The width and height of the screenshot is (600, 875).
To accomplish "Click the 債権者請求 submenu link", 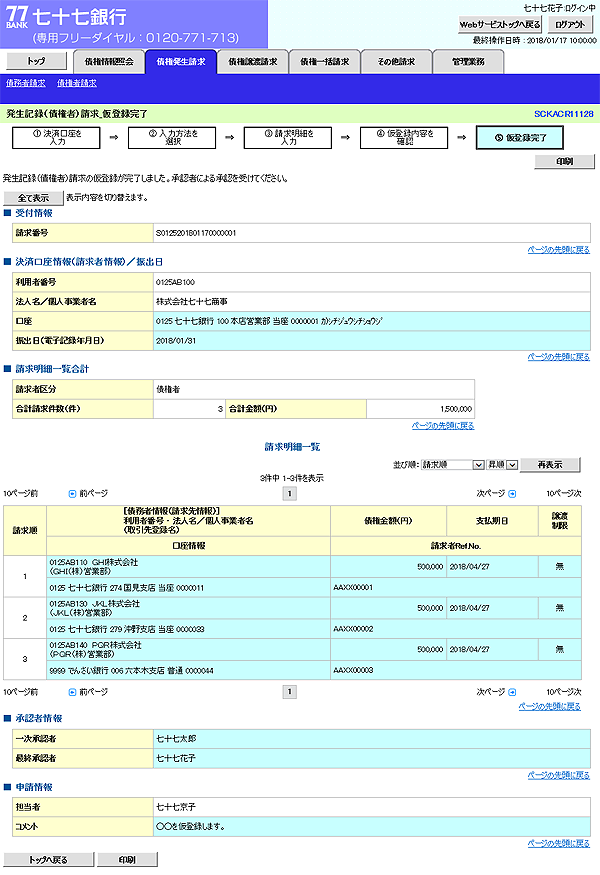I will click(76, 83).
